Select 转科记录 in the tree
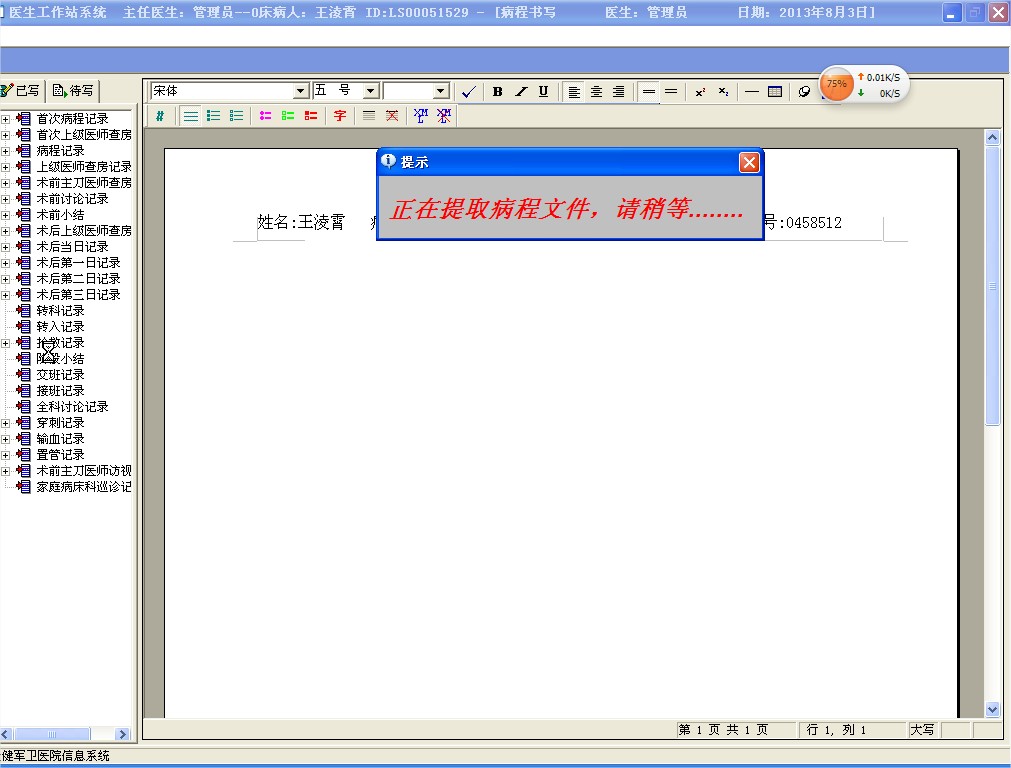 (x=60, y=311)
